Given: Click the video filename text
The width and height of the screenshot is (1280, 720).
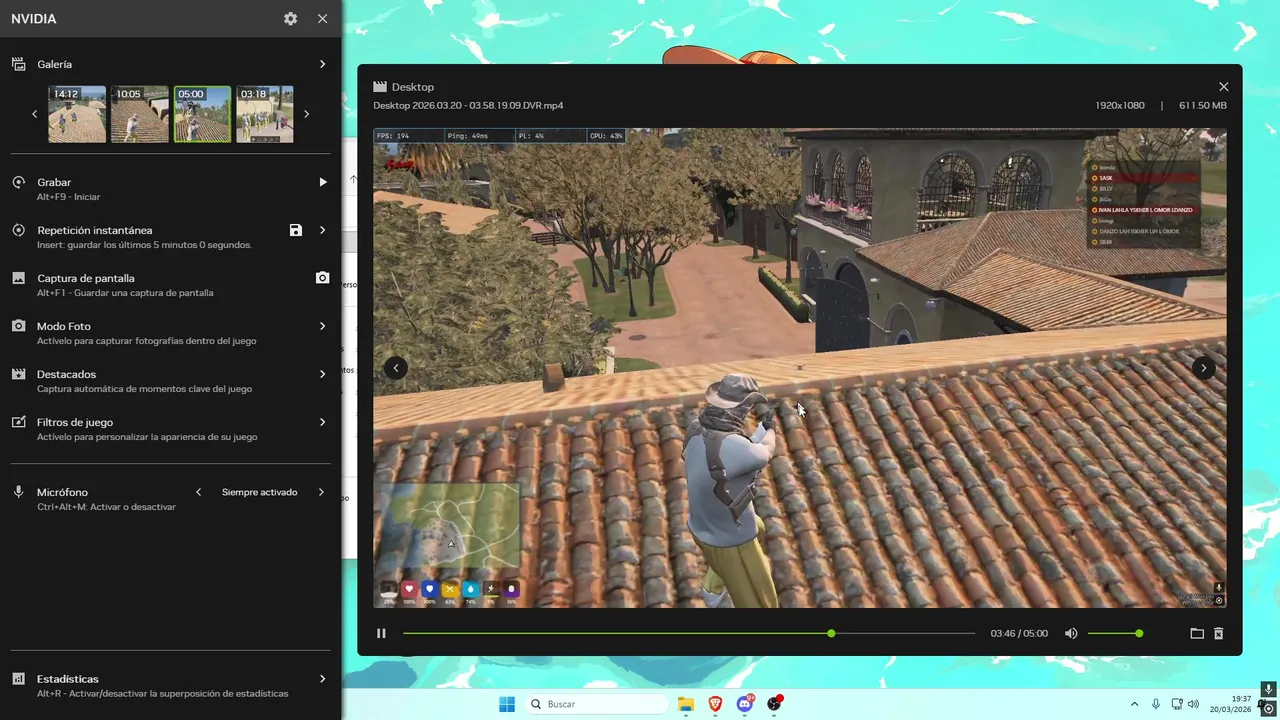Looking at the screenshot, I should point(468,105).
